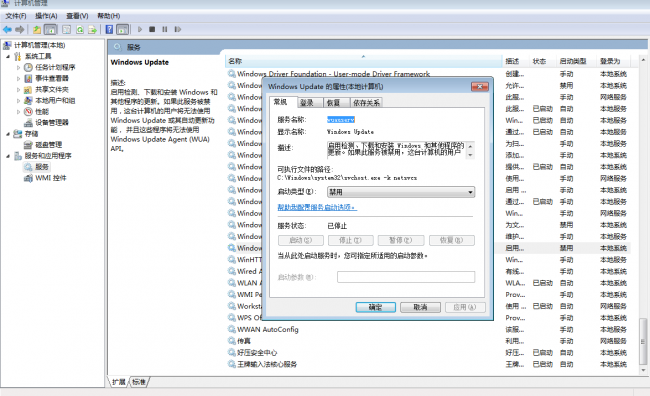Image resolution: width=650 pixels, height=396 pixels.
Task: Click the Restart Service toolbar icon
Action: coord(177,29)
